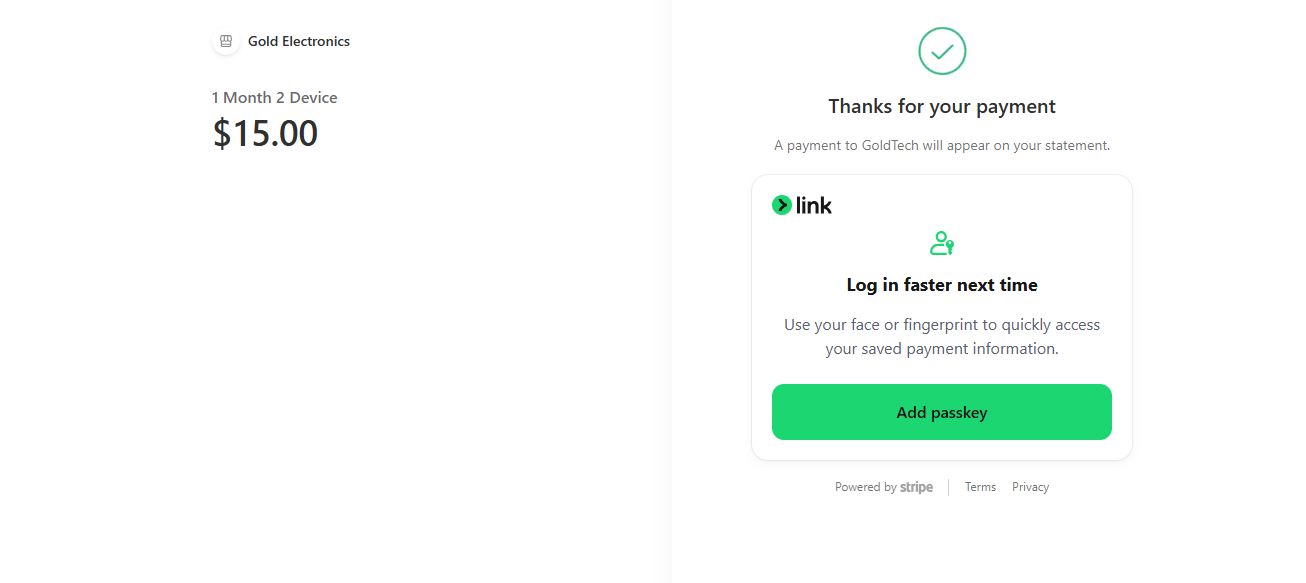Click the "Powered by" footer text
1306x583 pixels.
pyautogui.click(x=866, y=488)
